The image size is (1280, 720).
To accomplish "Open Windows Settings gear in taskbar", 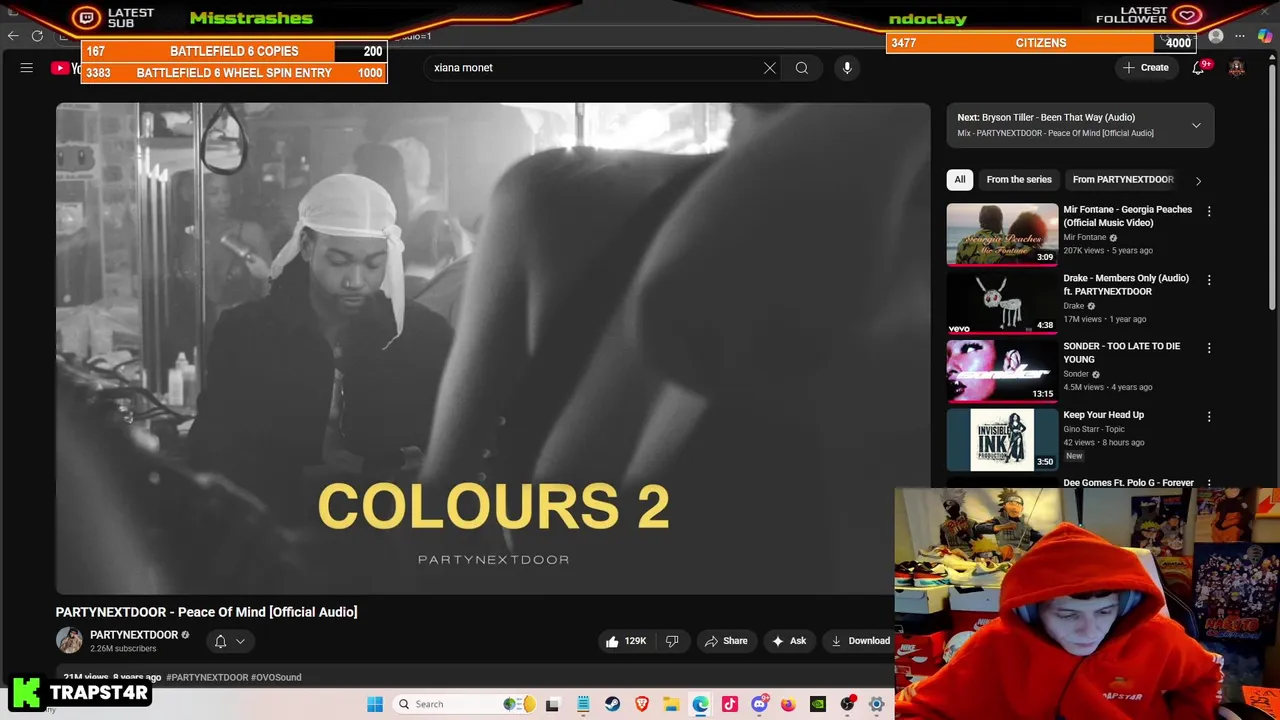I will 877,704.
